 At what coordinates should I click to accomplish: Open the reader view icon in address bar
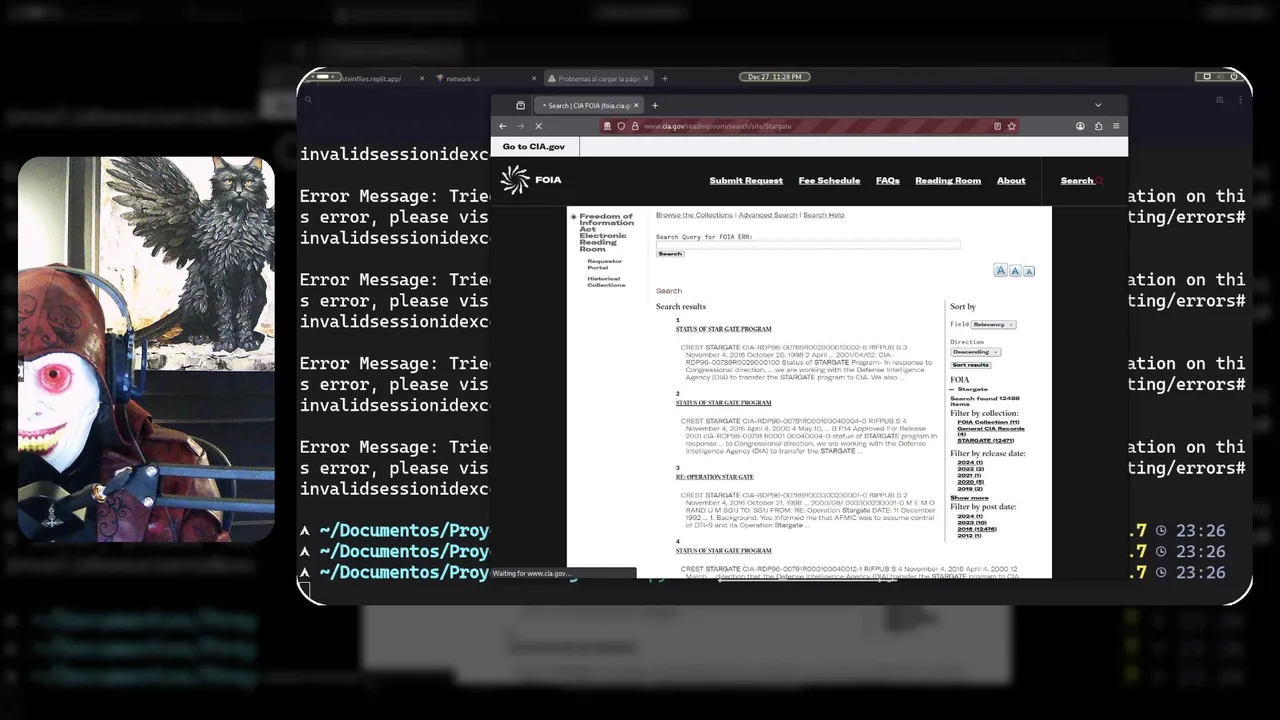coord(997,126)
